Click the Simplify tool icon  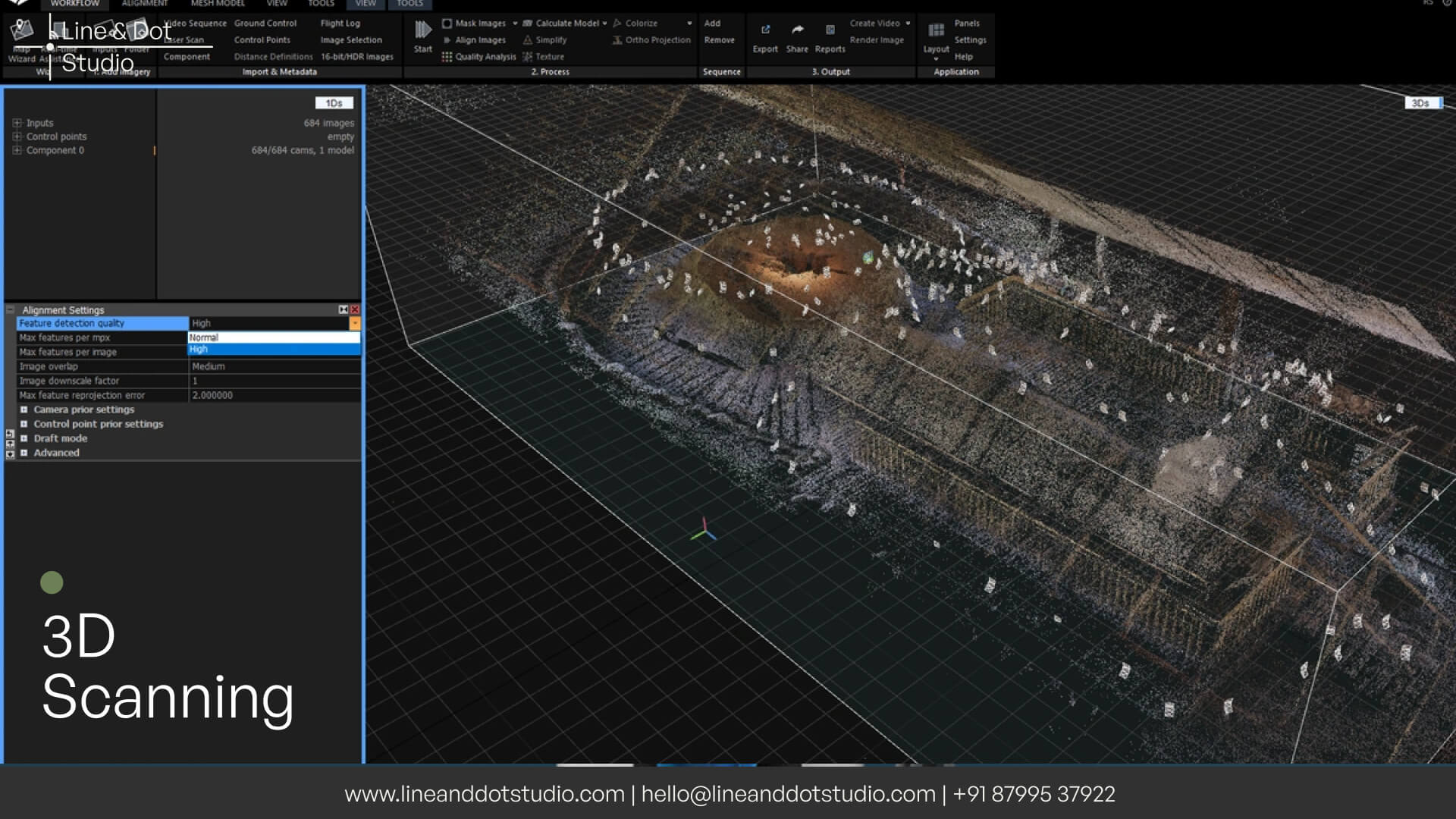[x=527, y=40]
